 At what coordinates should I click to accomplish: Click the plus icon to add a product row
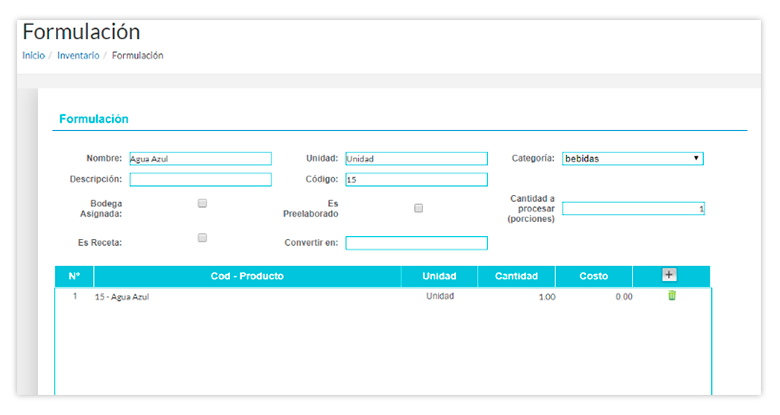670,275
